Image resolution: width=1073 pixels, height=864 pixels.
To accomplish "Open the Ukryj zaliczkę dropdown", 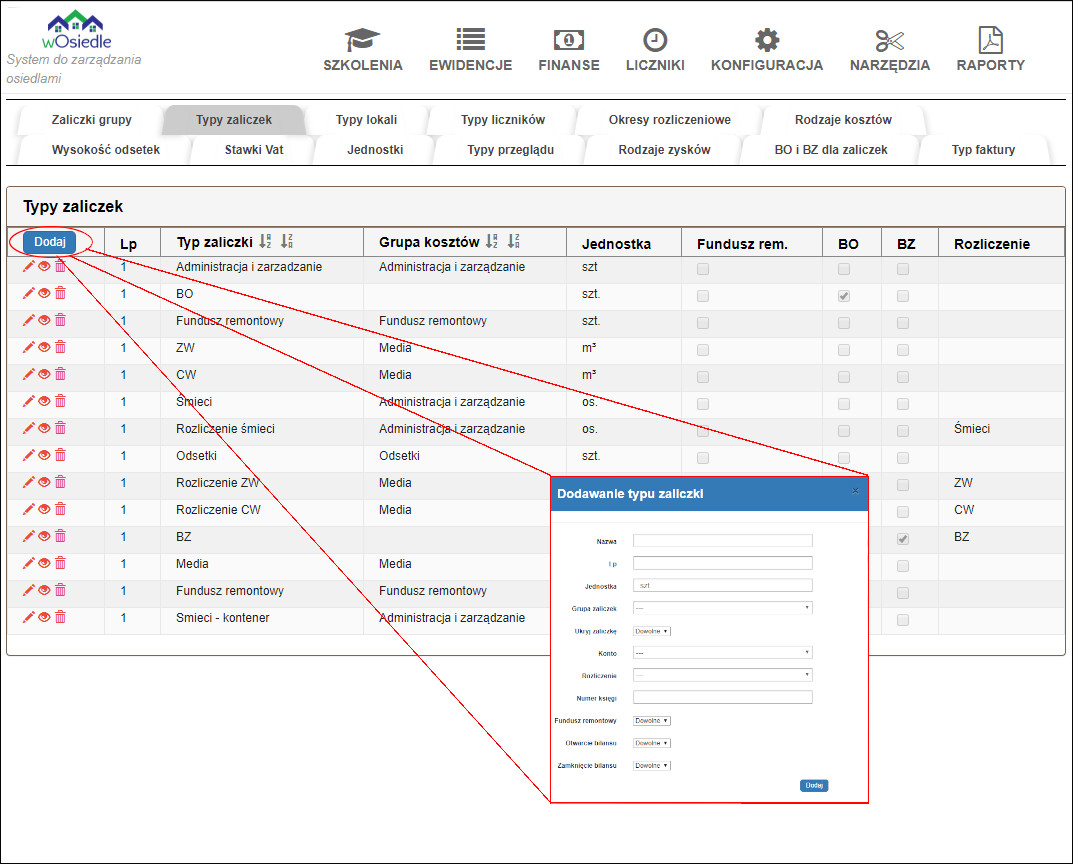I will (651, 631).
